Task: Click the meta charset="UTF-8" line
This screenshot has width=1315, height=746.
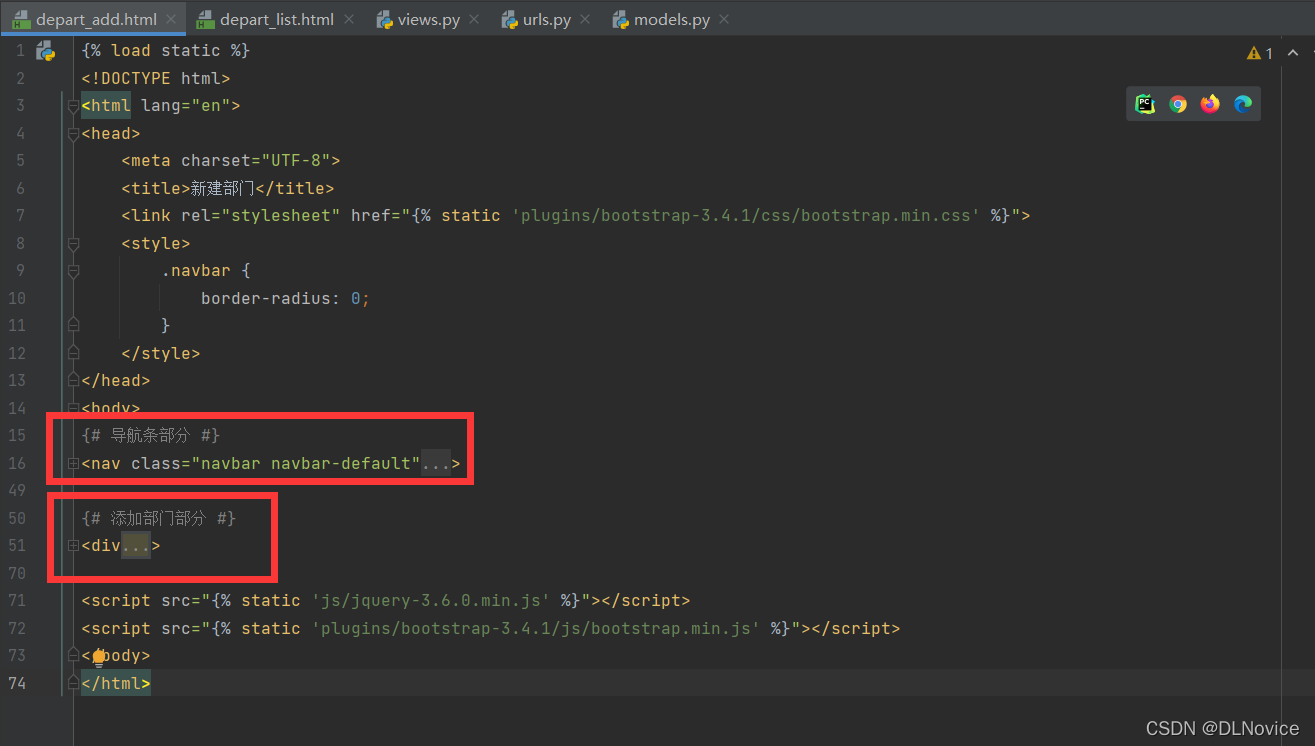Action: pos(232,160)
